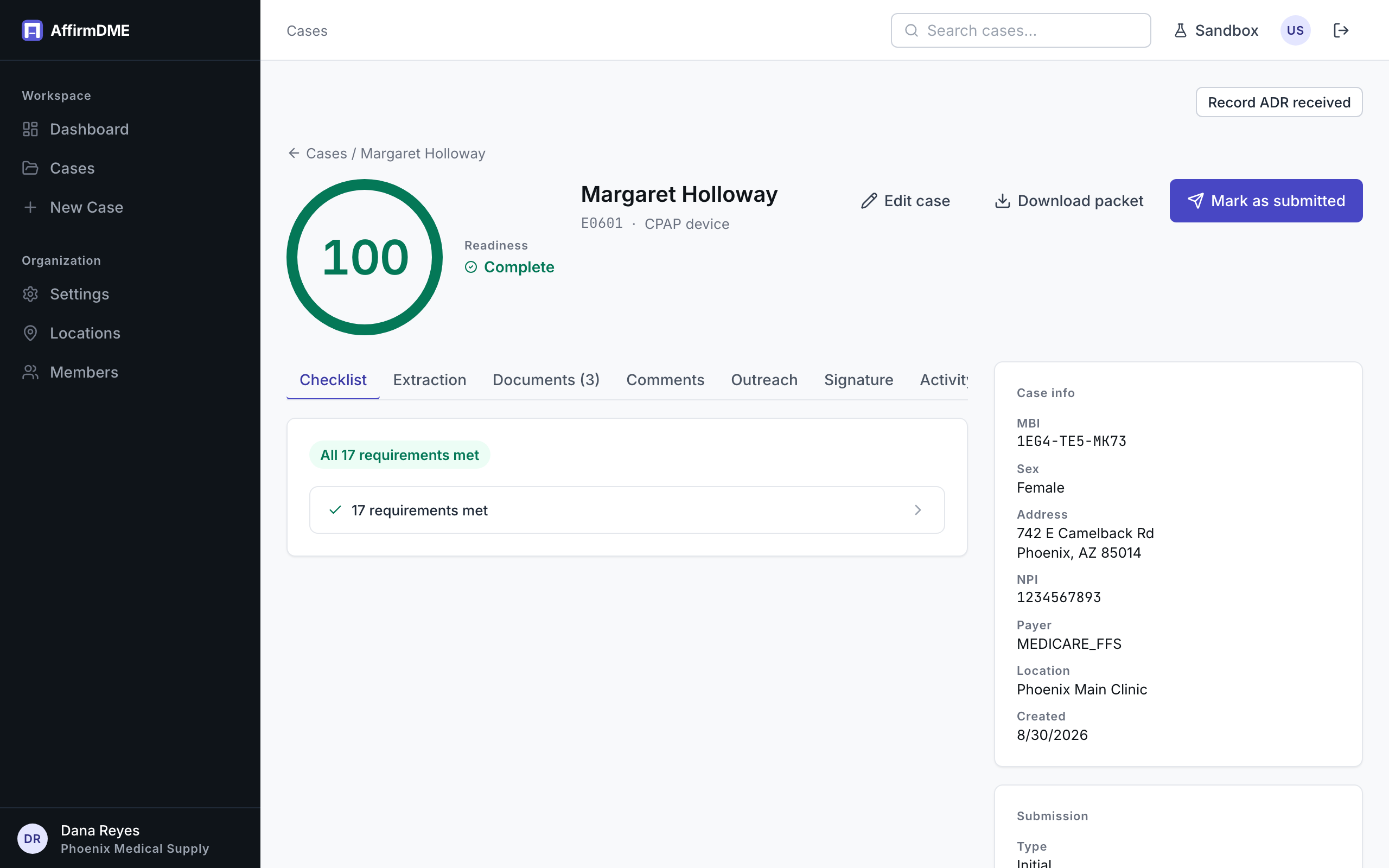
Task: Click the search magnifier icon
Action: [x=912, y=30]
